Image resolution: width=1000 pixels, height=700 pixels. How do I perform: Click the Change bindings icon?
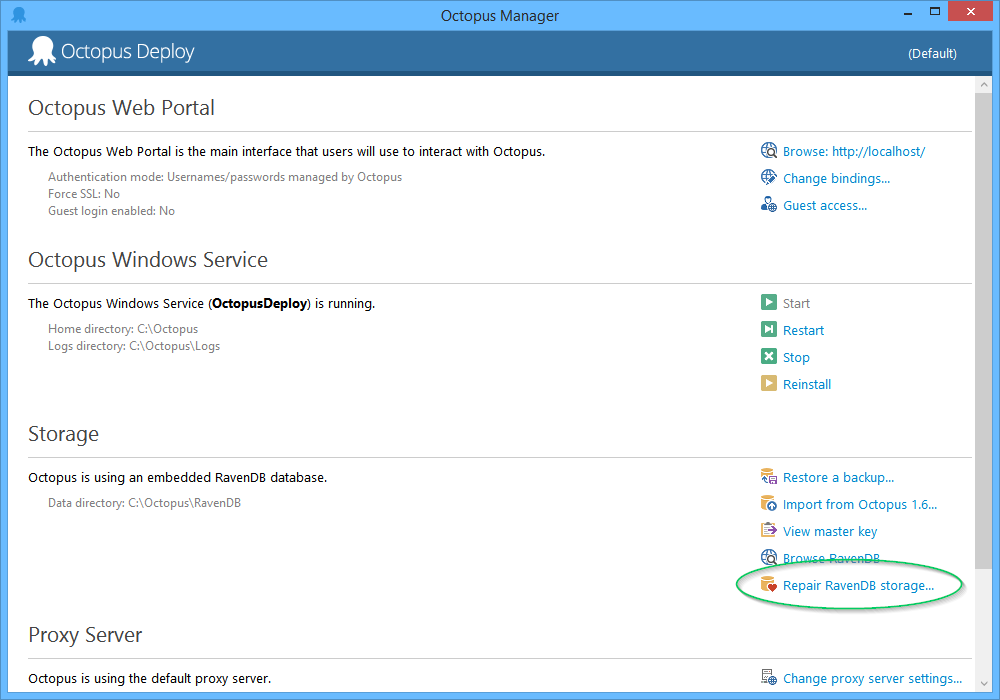pos(769,178)
